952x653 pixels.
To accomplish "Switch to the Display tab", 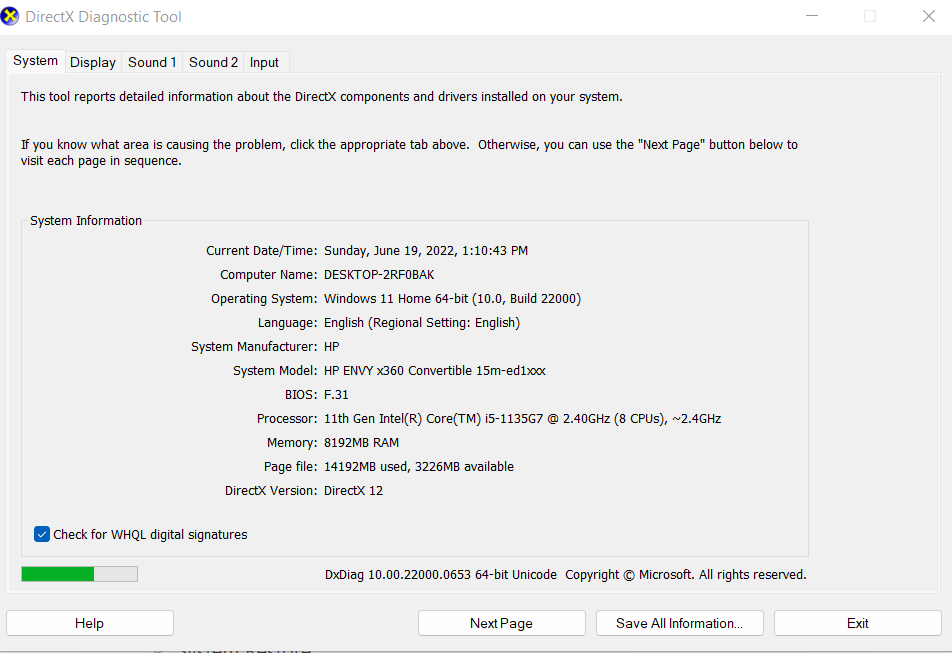I will coord(93,62).
